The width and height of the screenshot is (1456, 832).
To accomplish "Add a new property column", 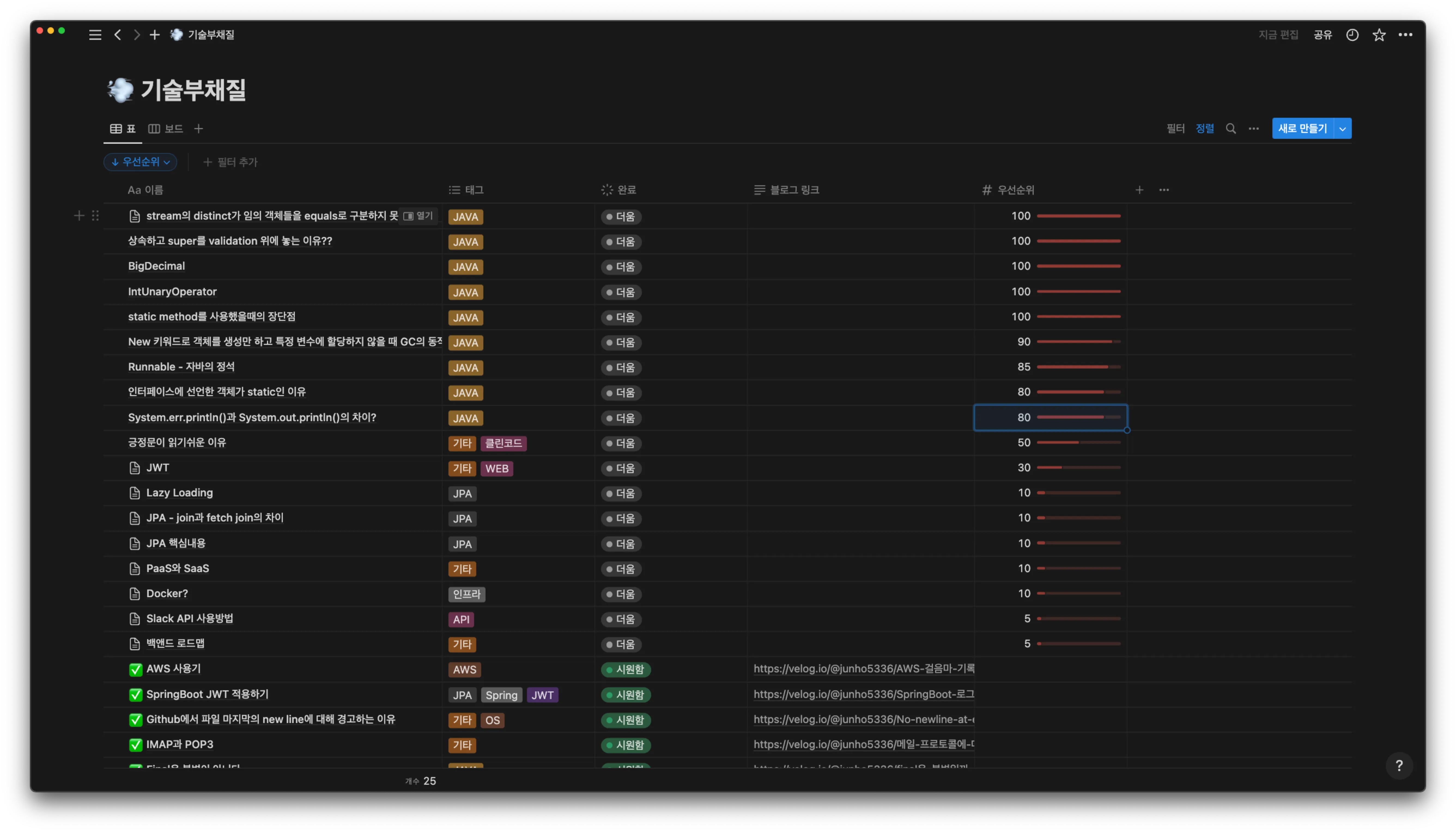I will pos(1139,190).
